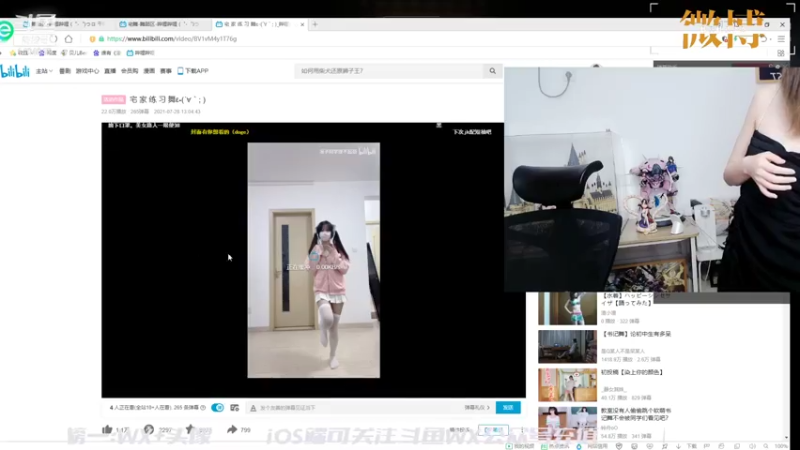
Task: Give coins with the coin icon
Action: point(148,430)
